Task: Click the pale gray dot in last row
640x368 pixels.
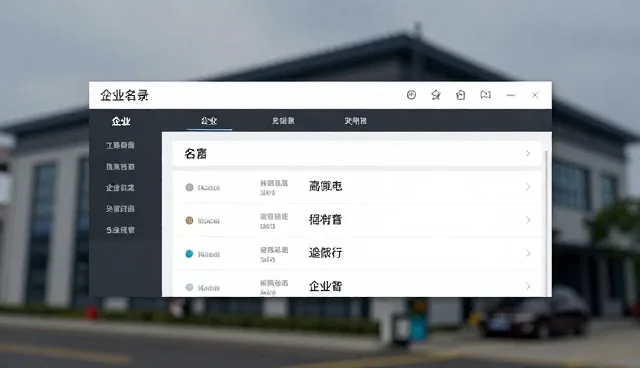Action: [189, 287]
